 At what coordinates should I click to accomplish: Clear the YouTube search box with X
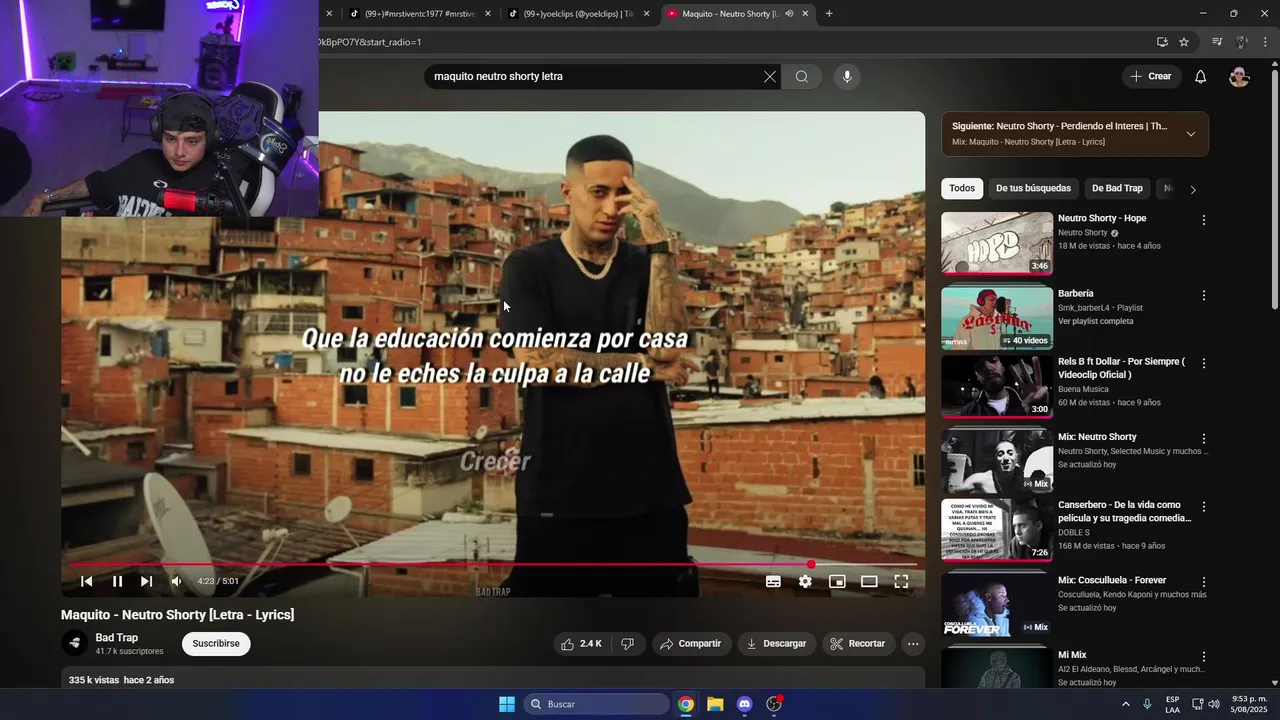coord(769,77)
